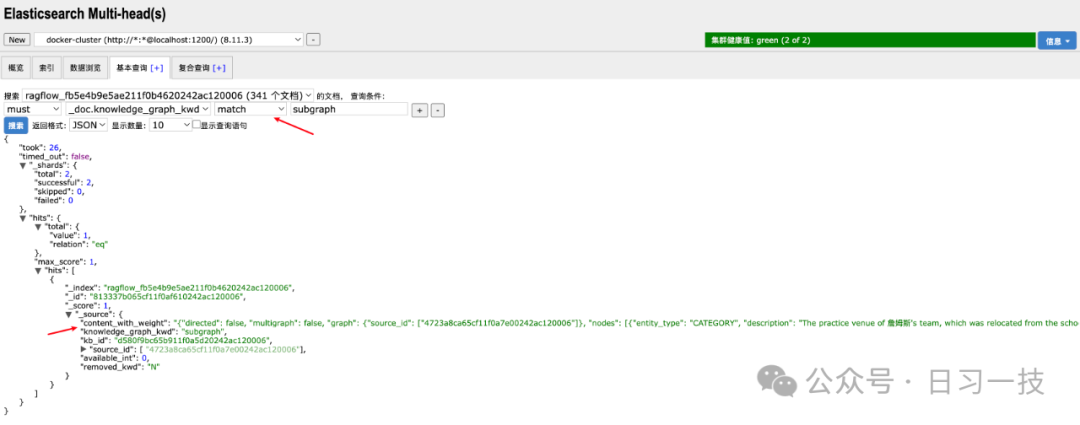The height and width of the screenshot is (425, 1080).
Task: Select the 基本查询 tab
Action: point(132,68)
